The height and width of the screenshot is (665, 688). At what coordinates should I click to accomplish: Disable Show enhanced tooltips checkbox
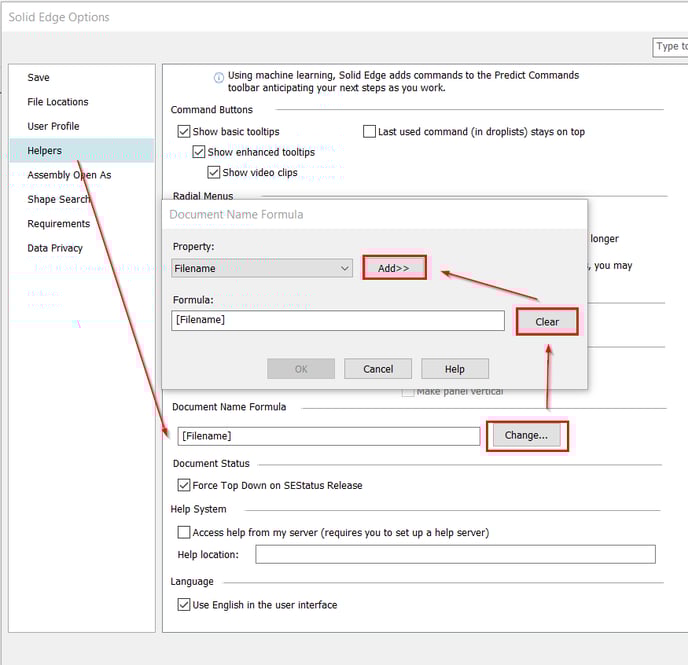pyautogui.click(x=199, y=152)
